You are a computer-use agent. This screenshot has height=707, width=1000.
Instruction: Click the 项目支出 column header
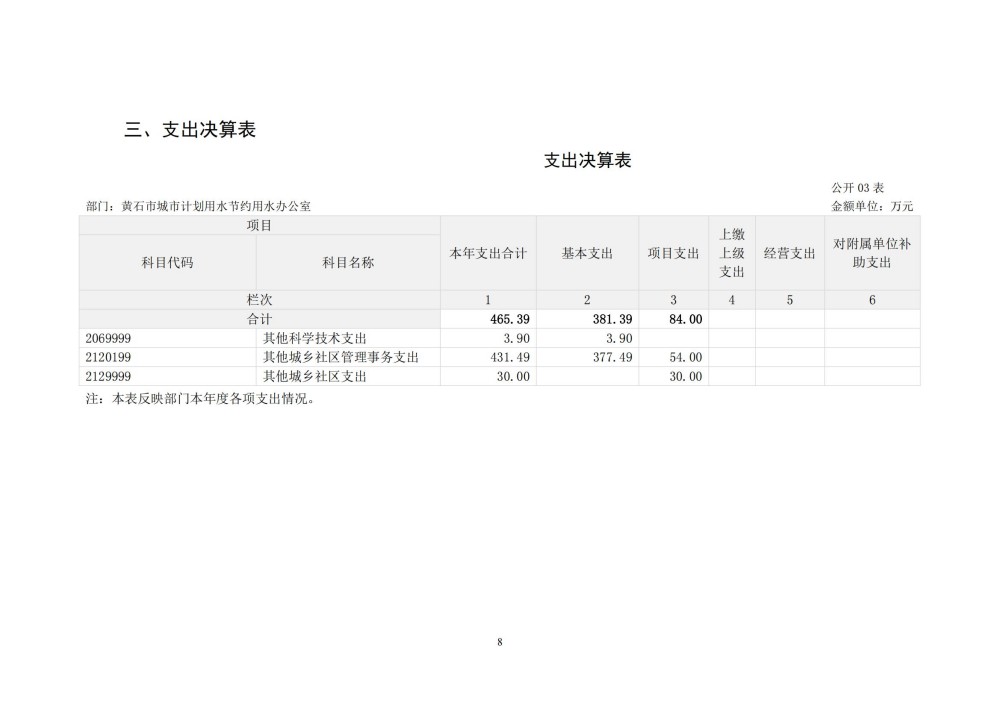[673, 254]
